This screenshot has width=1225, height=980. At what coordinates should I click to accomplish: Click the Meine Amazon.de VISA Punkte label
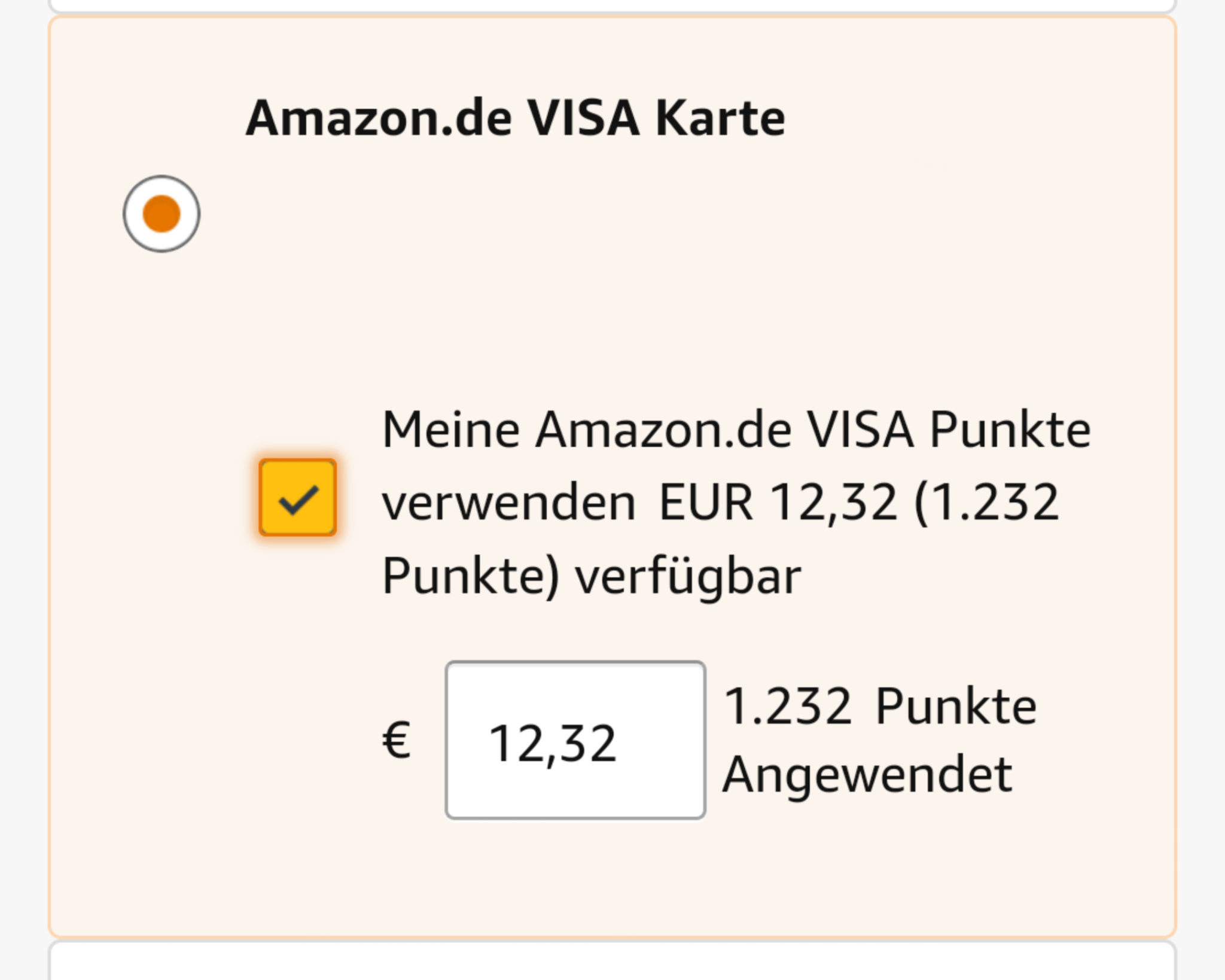pos(737,429)
